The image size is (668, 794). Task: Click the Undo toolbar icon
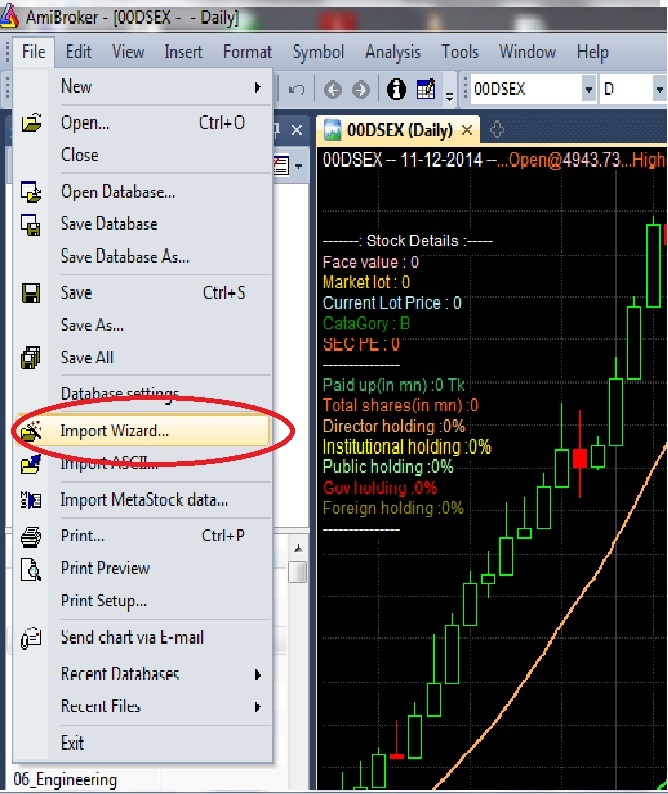[296, 90]
